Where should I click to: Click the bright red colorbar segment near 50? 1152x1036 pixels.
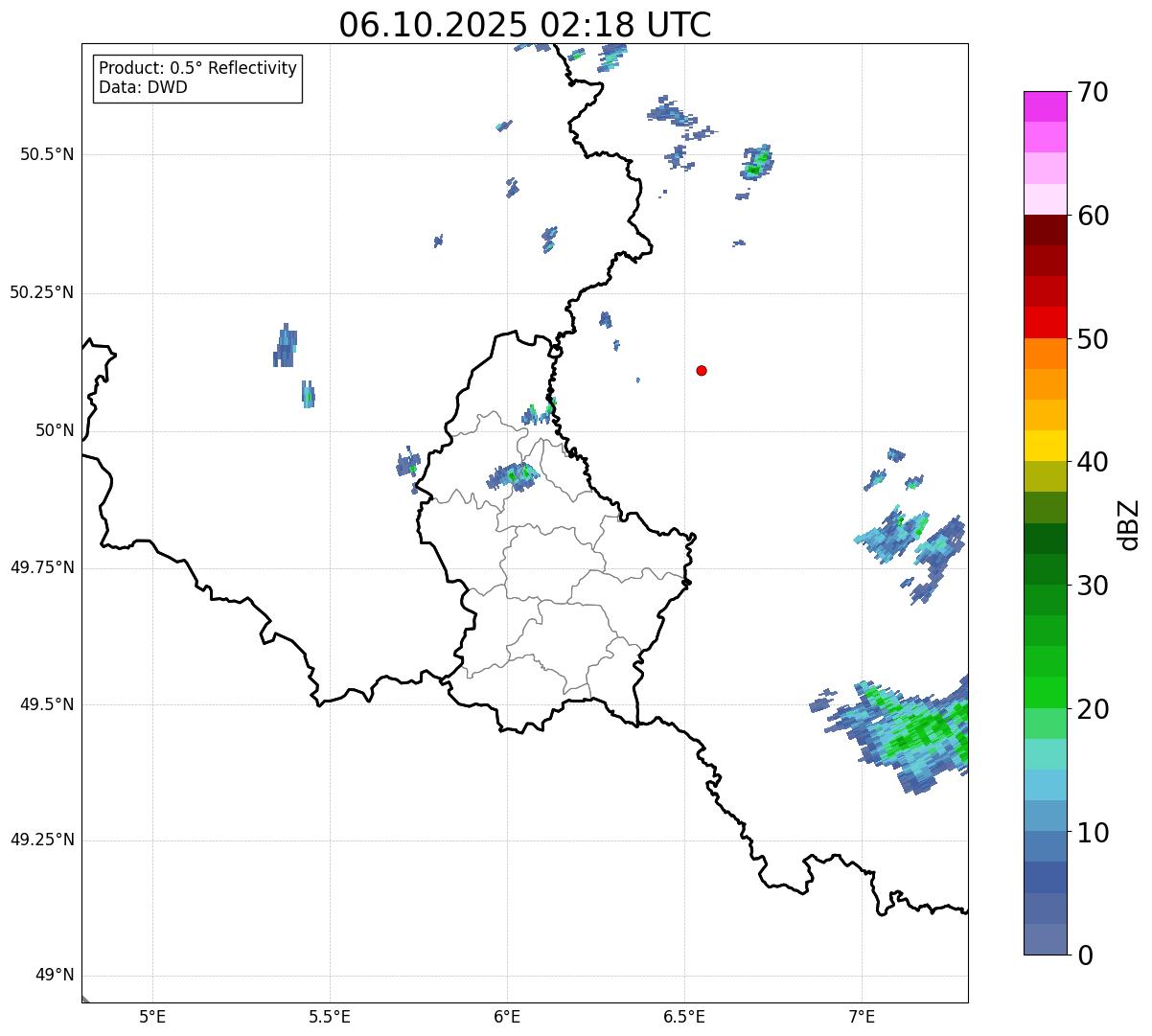[x=1046, y=322]
